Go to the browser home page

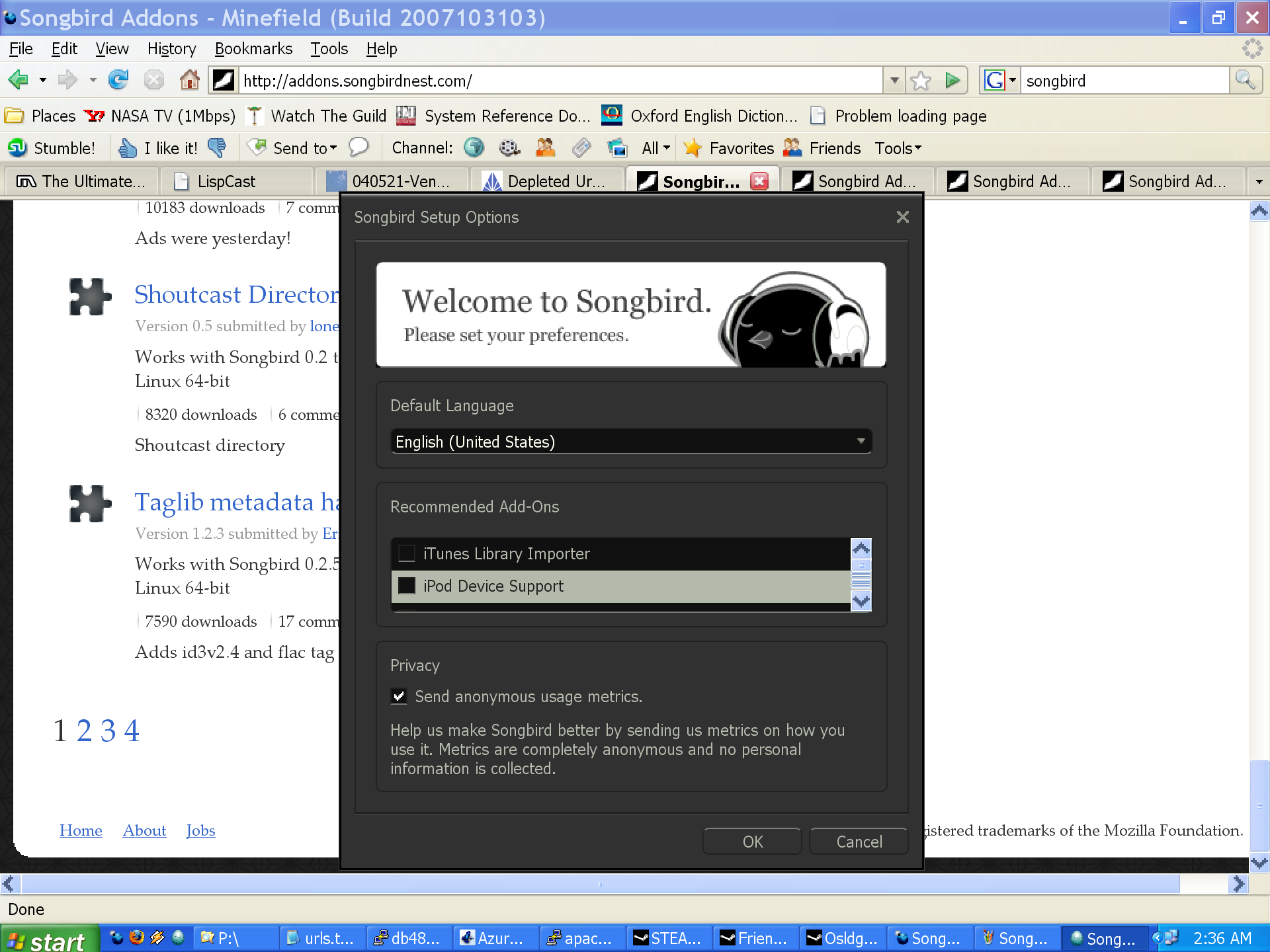tap(190, 81)
